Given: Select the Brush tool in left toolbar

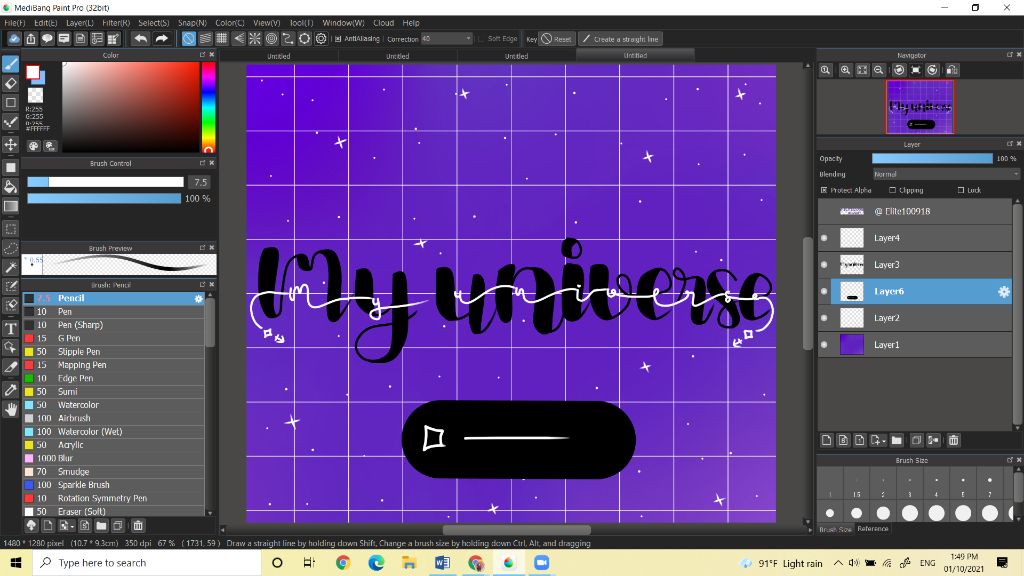Looking at the screenshot, I should (10, 64).
